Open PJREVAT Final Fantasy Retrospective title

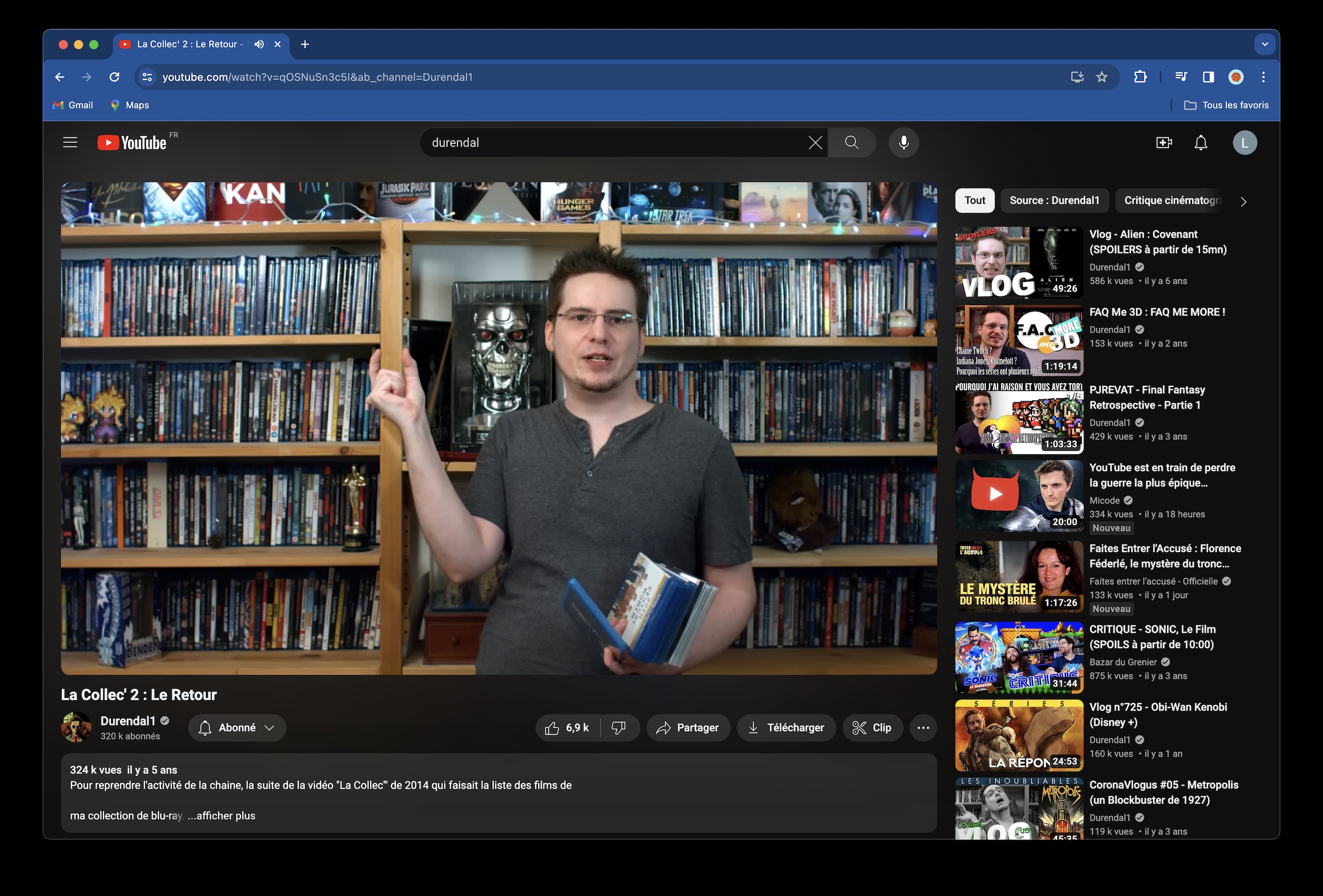1147,397
